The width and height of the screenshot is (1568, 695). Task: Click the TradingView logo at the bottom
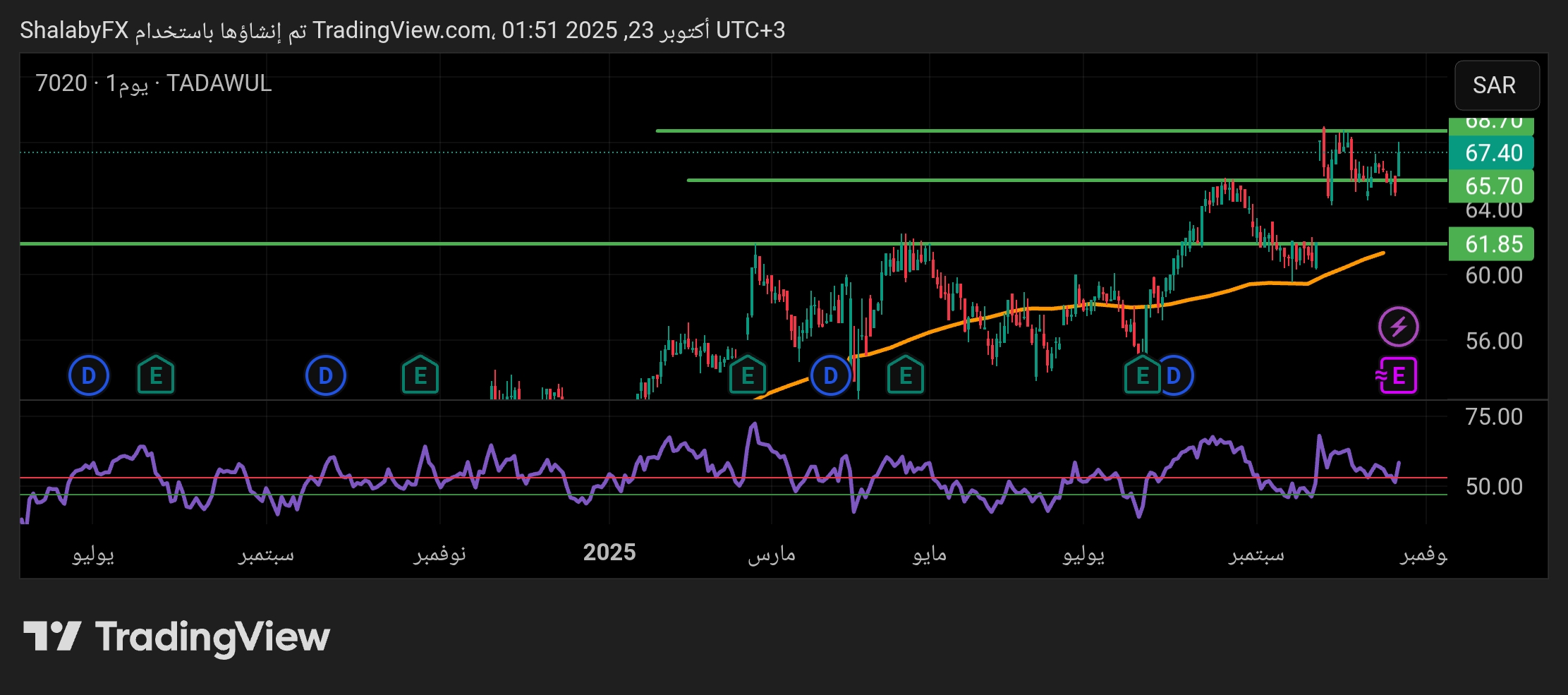click(176, 636)
